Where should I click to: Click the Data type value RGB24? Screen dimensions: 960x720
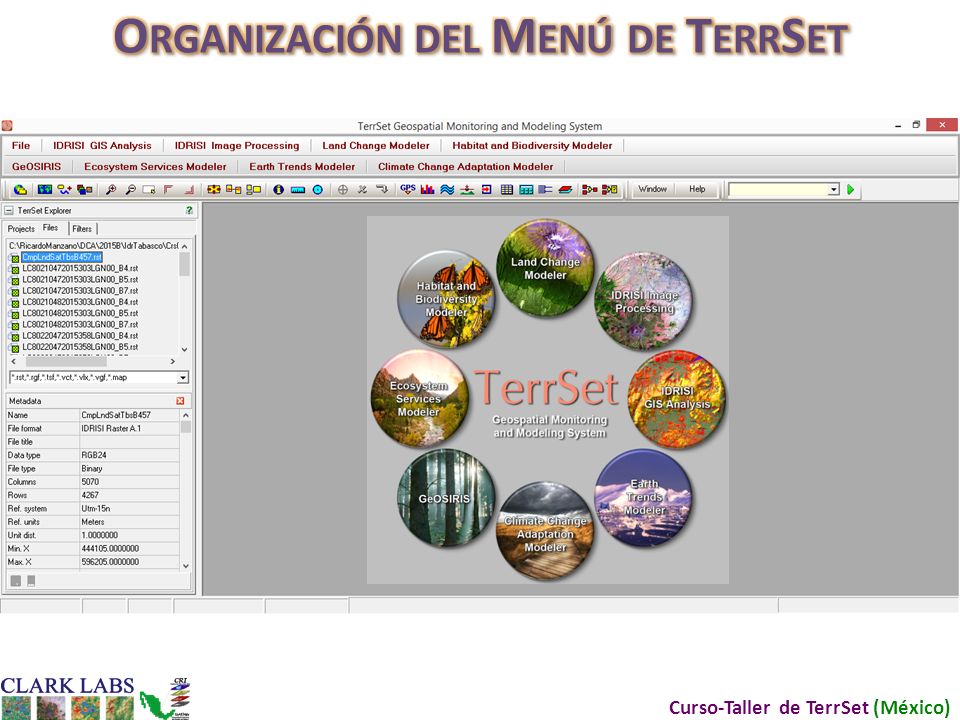[94, 455]
